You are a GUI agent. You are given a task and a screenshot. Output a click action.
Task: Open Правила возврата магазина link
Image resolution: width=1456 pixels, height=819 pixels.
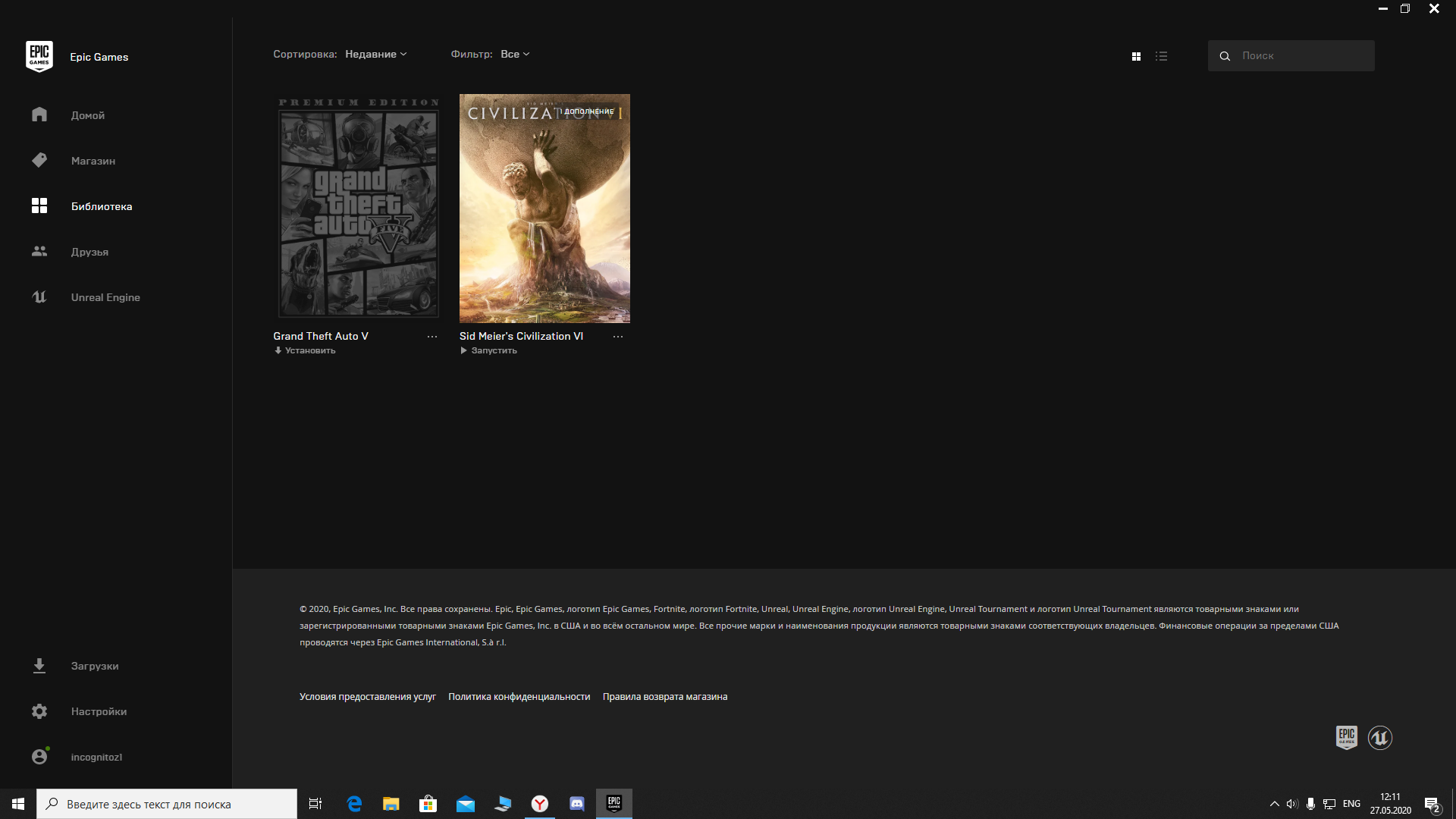665,697
